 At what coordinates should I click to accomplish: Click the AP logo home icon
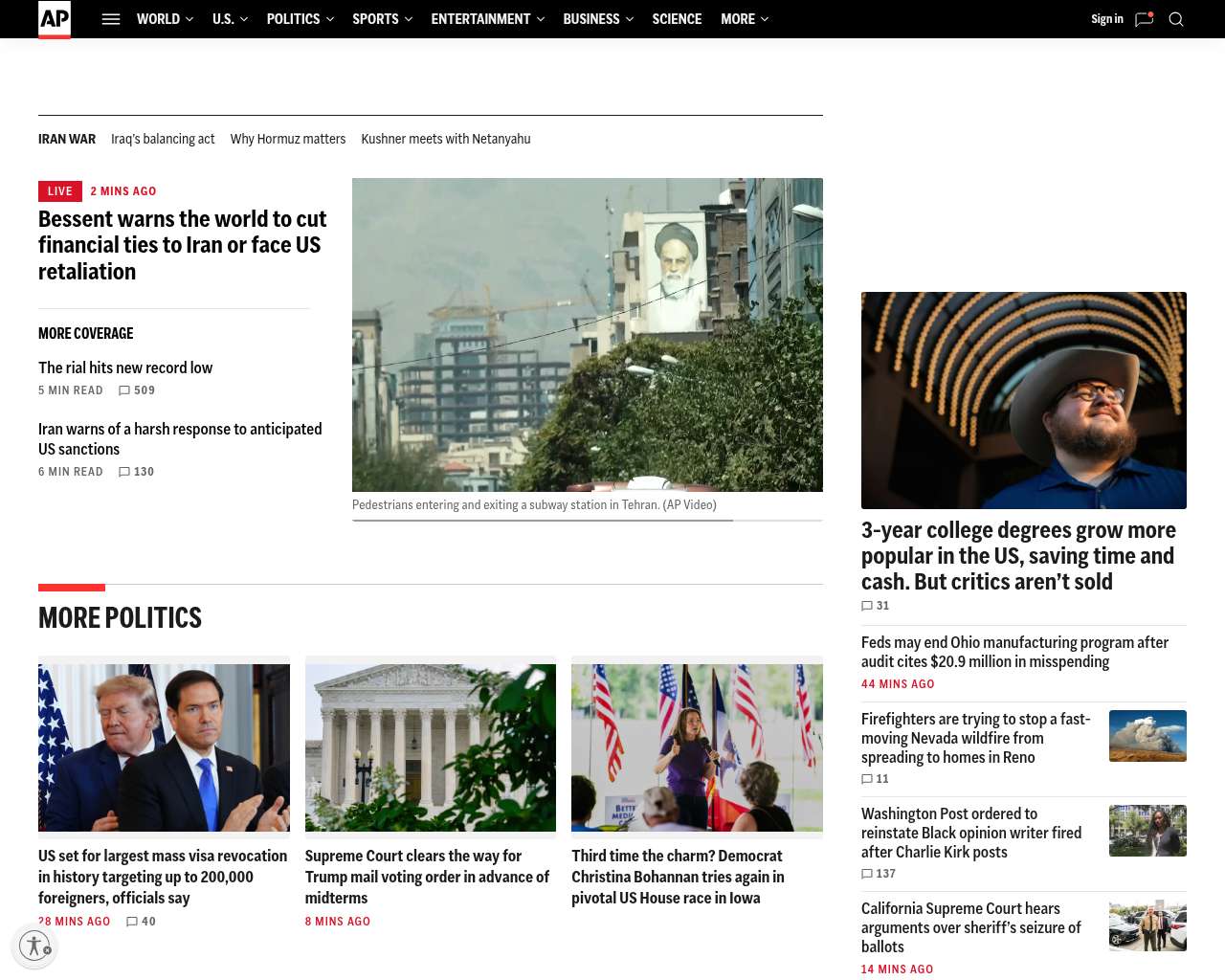tap(55, 19)
